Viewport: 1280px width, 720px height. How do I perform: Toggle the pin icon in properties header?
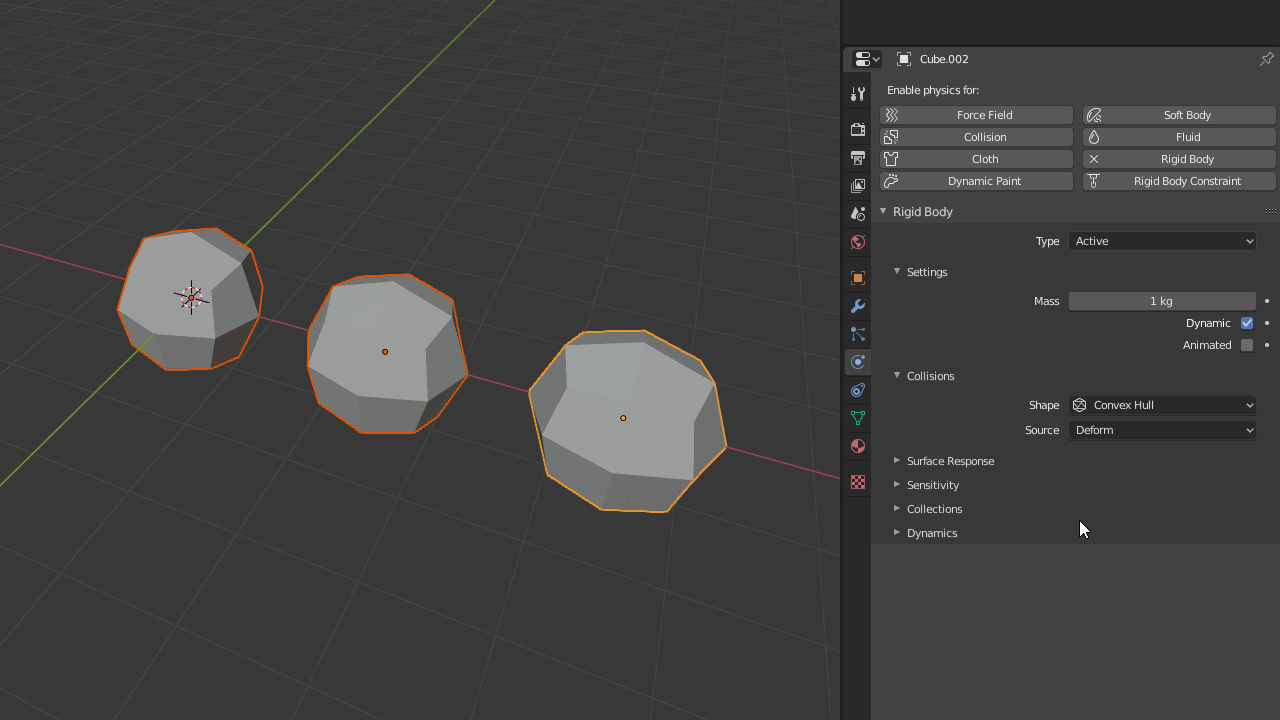(x=1266, y=59)
